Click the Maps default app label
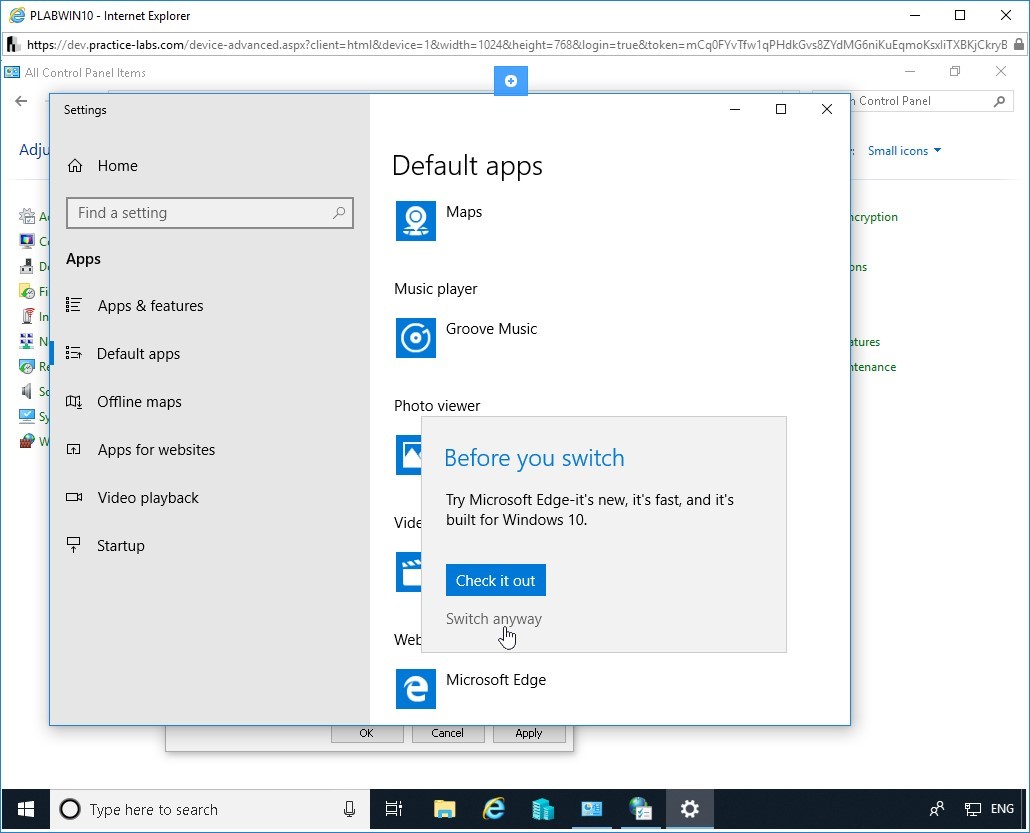 [x=464, y=212]
